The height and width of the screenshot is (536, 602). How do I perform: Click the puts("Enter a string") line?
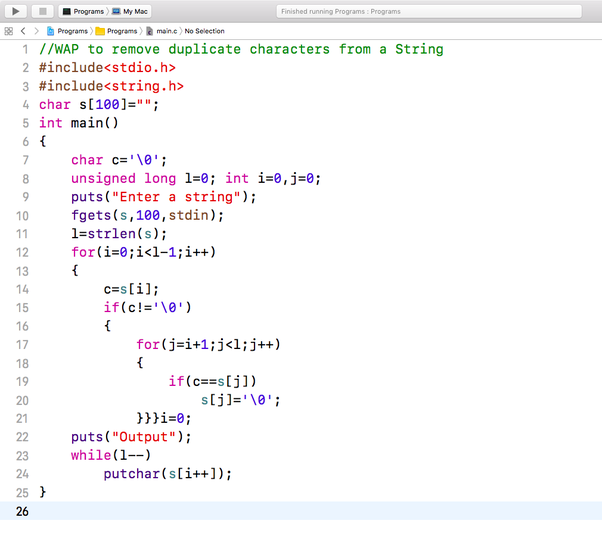coord(164,197)
